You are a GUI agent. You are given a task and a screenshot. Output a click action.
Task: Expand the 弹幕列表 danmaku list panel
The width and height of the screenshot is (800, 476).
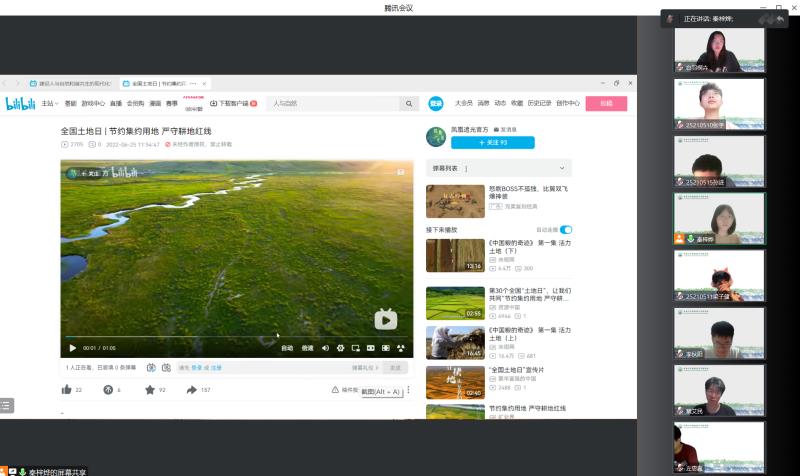(498, 168)
